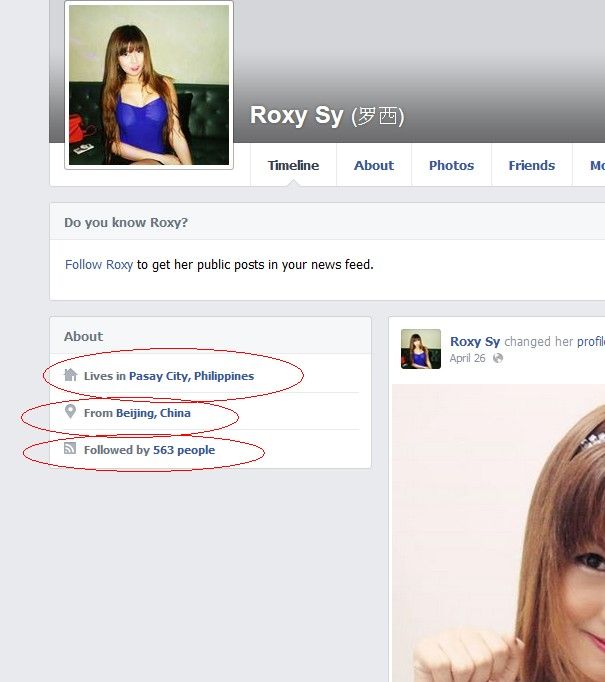Screen dimensions: 605x682
Task: Click the home icon beside Lives in
Action: coord(70,376)
